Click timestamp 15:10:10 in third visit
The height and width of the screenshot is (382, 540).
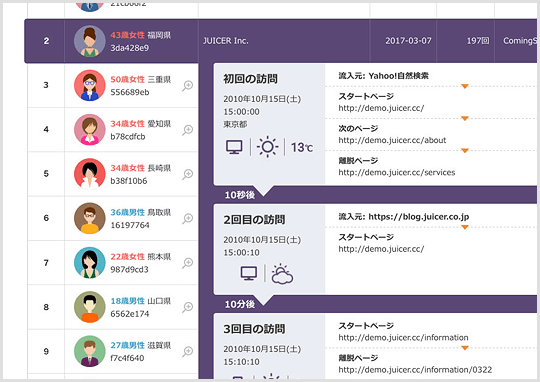[241, 362]
